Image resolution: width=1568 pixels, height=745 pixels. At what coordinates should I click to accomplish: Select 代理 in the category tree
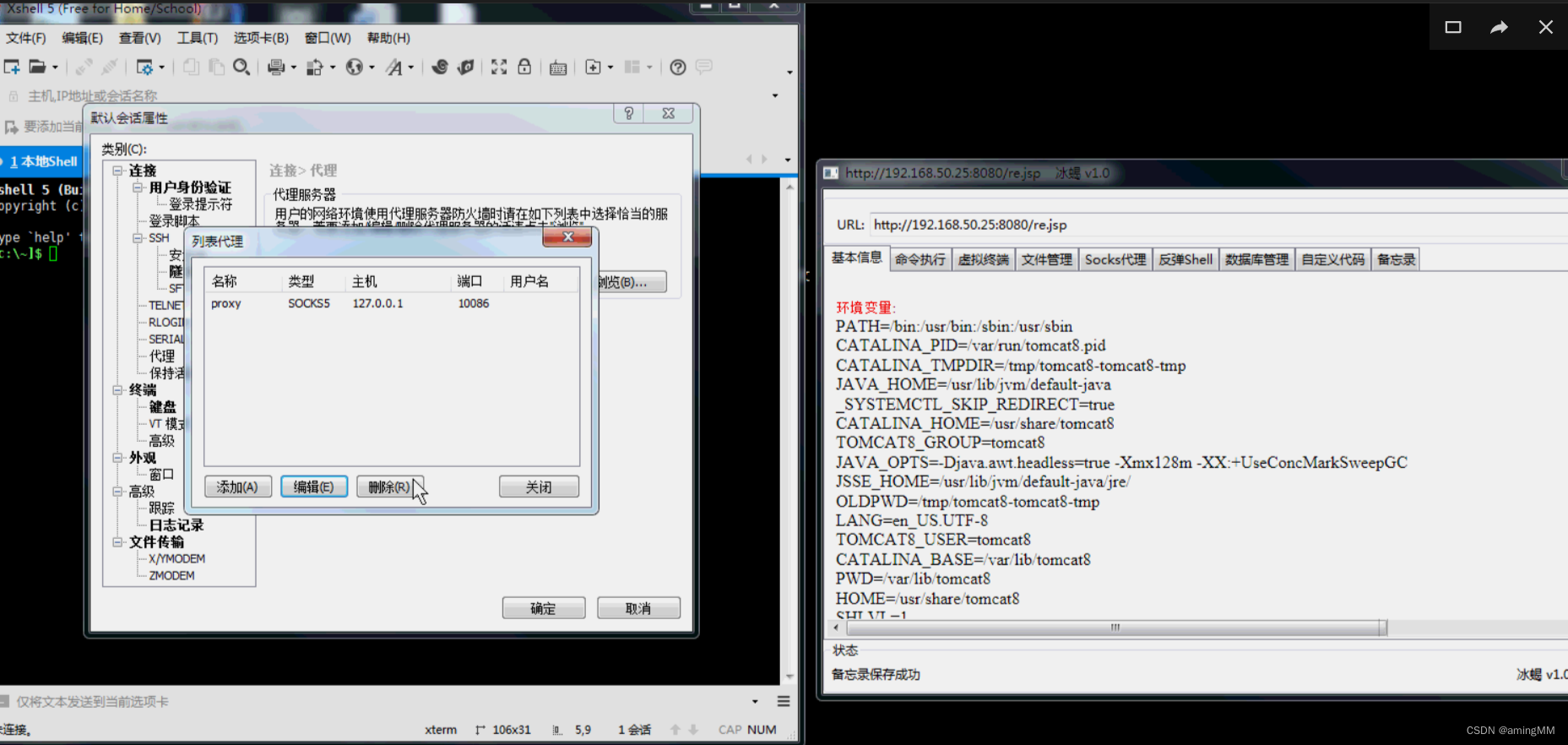pyautogui.click(x=162, y=356)
